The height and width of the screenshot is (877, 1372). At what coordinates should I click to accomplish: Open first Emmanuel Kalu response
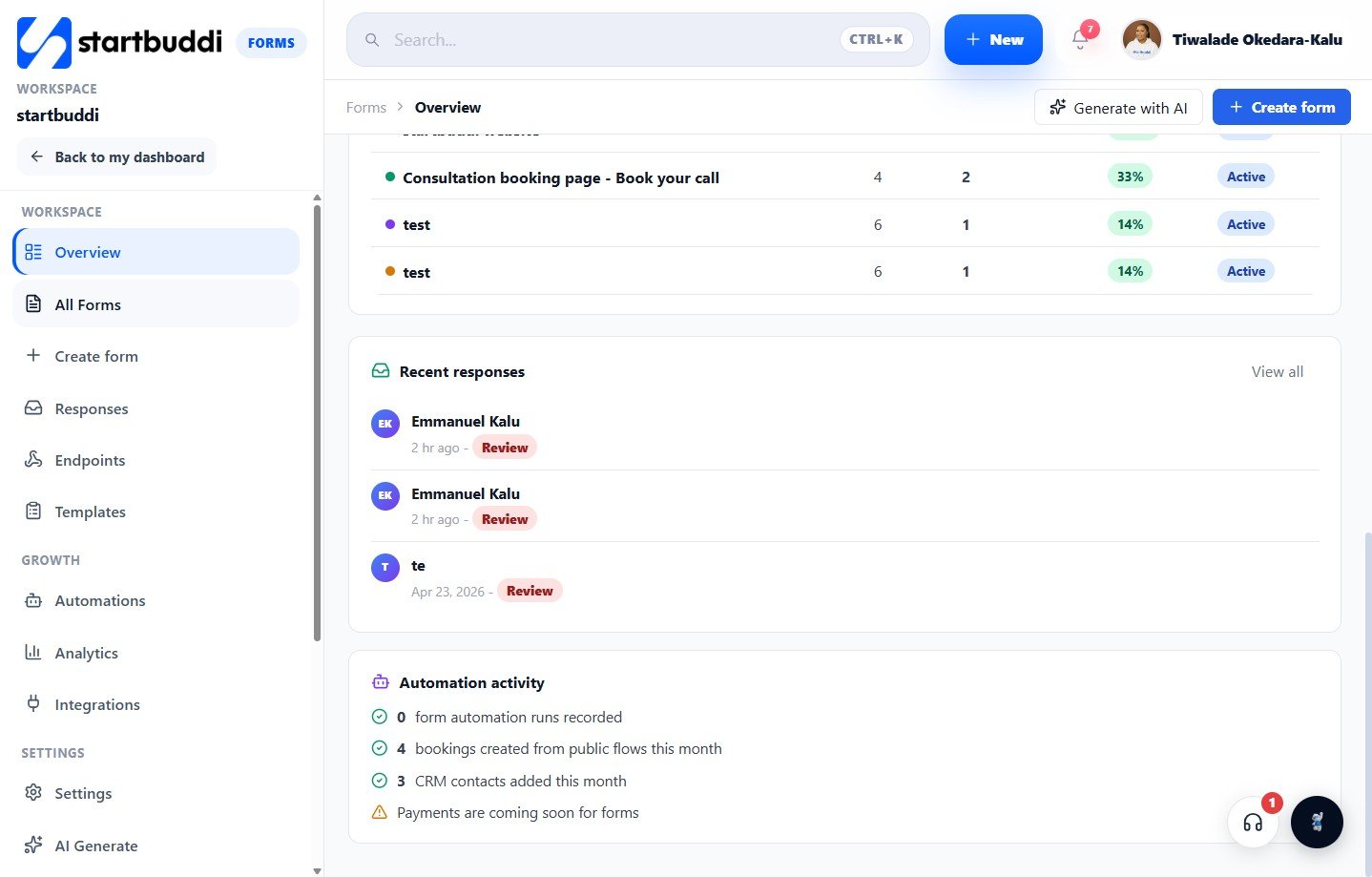pyautogui.click(x=845, y=434)
